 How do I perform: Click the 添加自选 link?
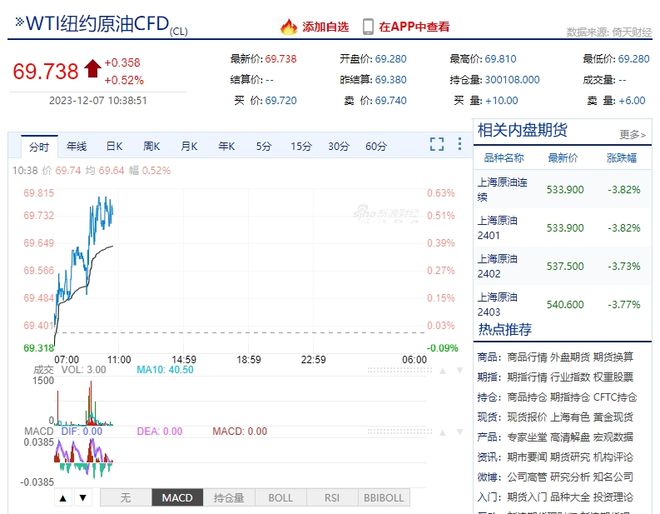(325, 27)
